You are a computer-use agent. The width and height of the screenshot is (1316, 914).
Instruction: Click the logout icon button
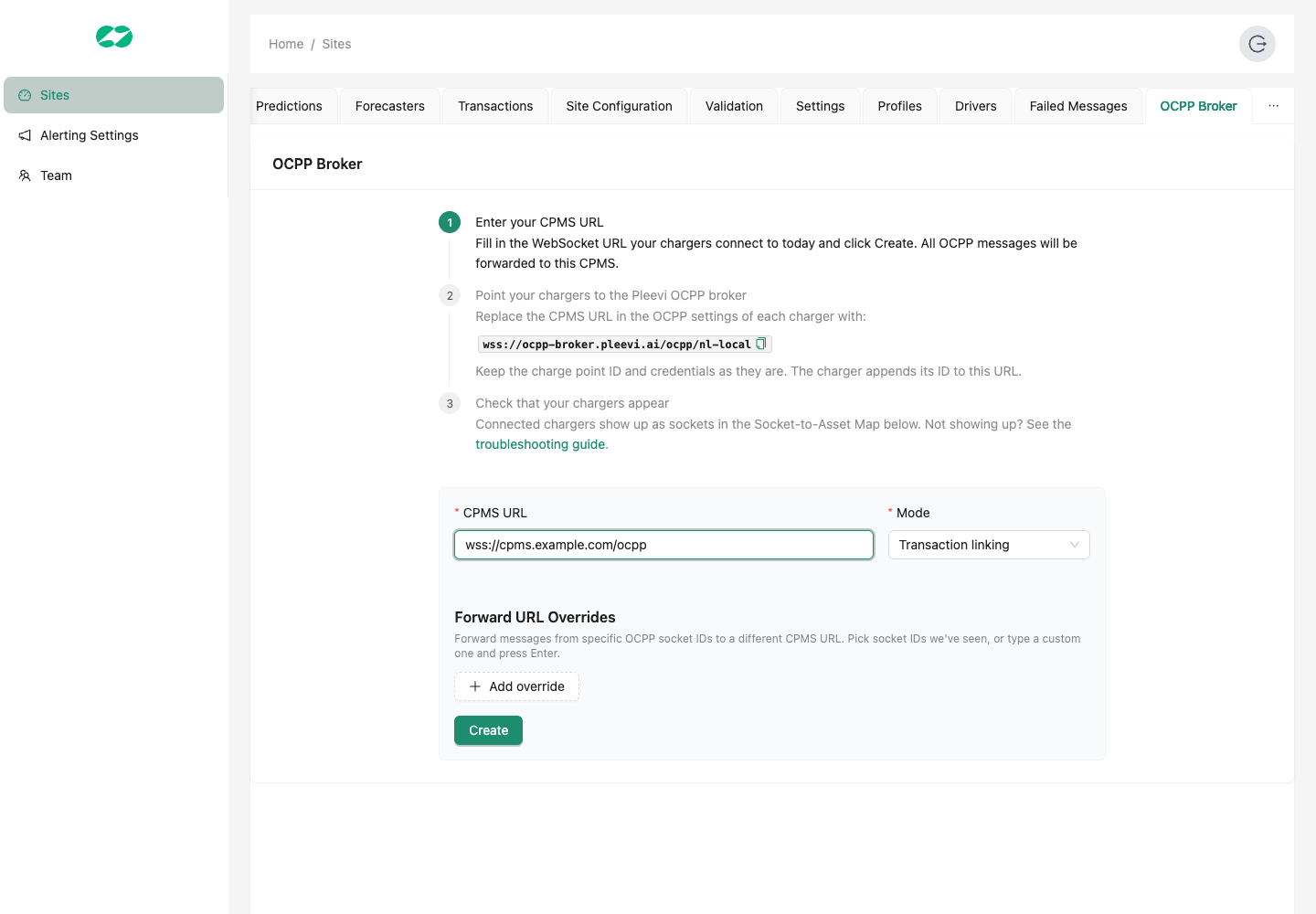click(1258, 44)
